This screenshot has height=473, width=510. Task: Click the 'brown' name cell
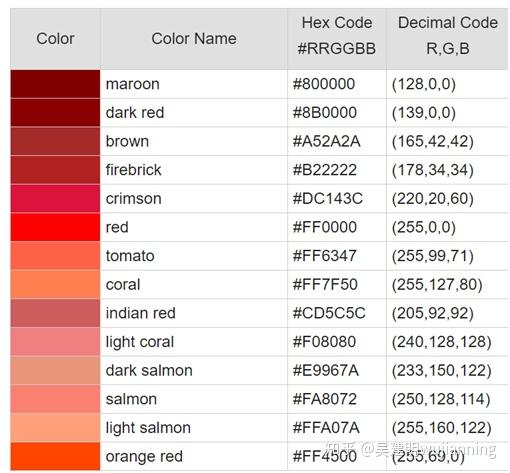[194, 141]
